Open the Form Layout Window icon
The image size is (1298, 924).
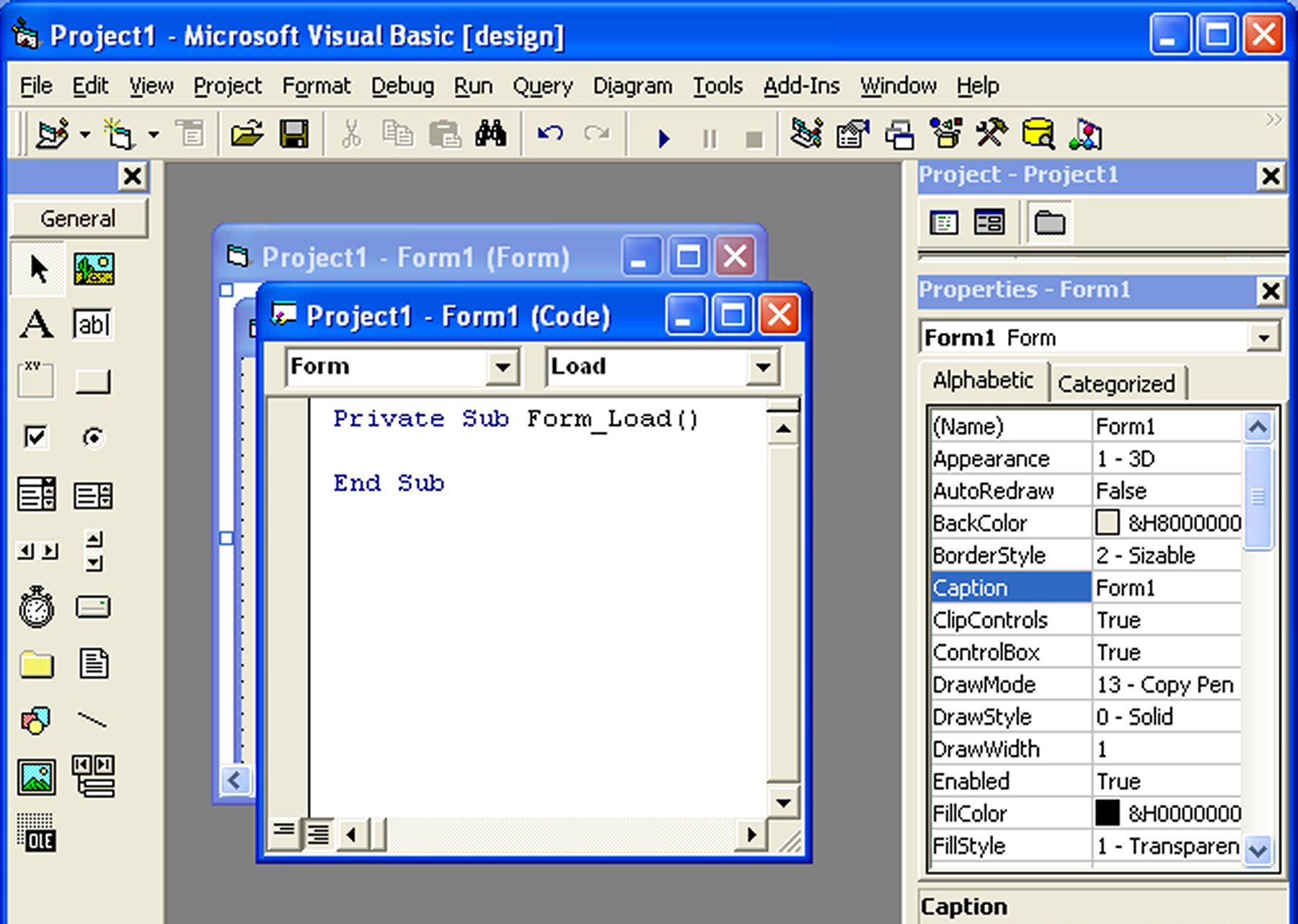899,135
